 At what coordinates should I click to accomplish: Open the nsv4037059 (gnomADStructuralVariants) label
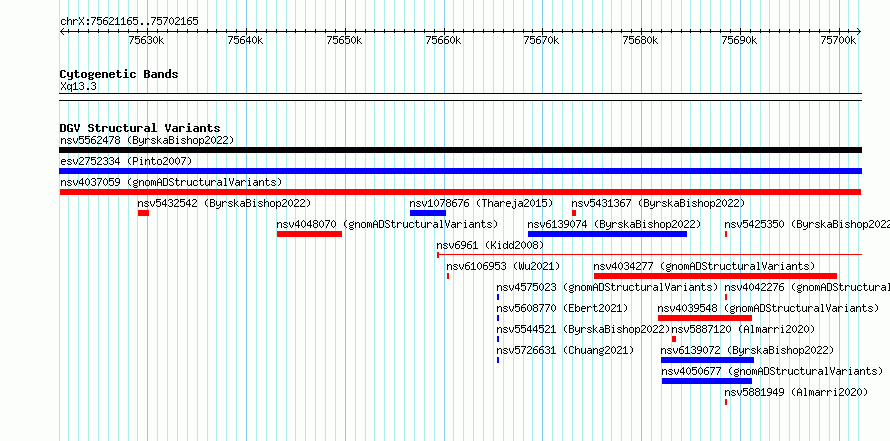(x=171, y=182)
